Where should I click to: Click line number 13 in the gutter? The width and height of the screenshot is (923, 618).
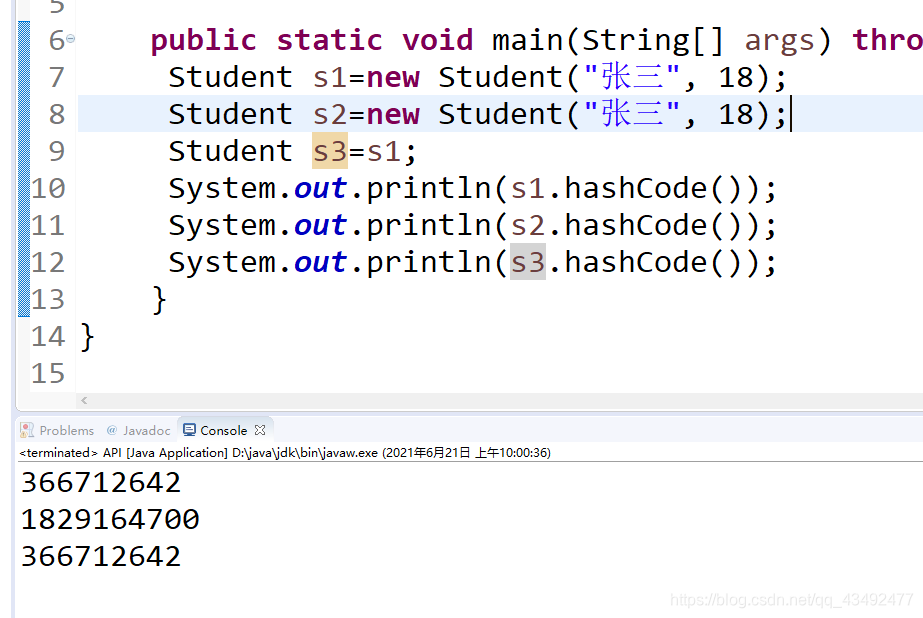point(48,300)
